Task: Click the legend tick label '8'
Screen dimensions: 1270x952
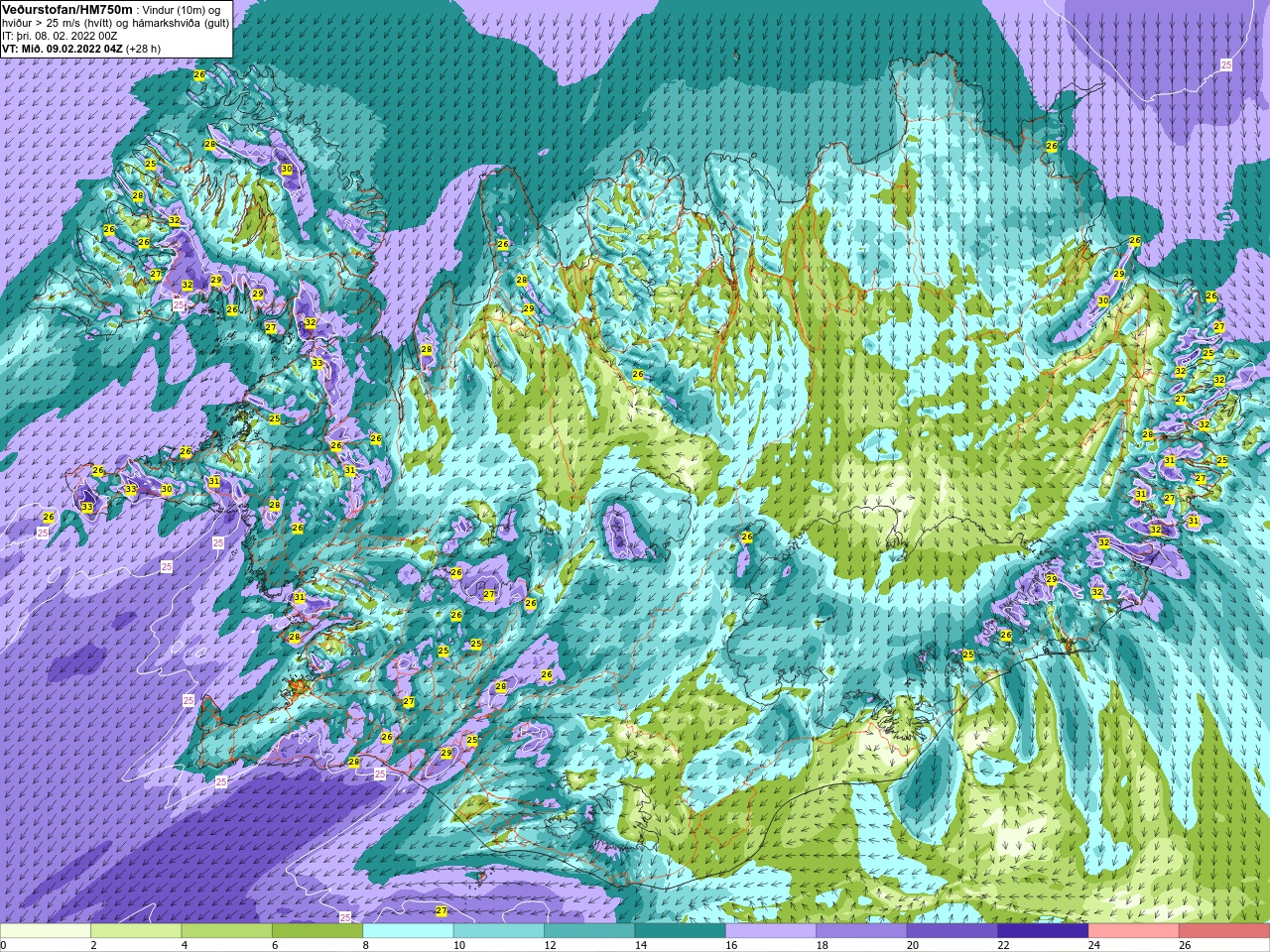Action: click(365, 945)
